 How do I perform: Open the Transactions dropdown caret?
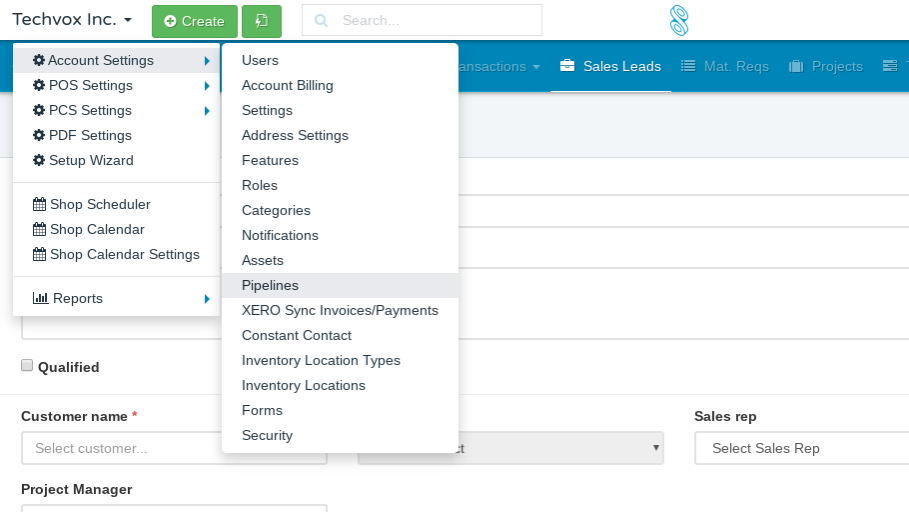point(536,67)
